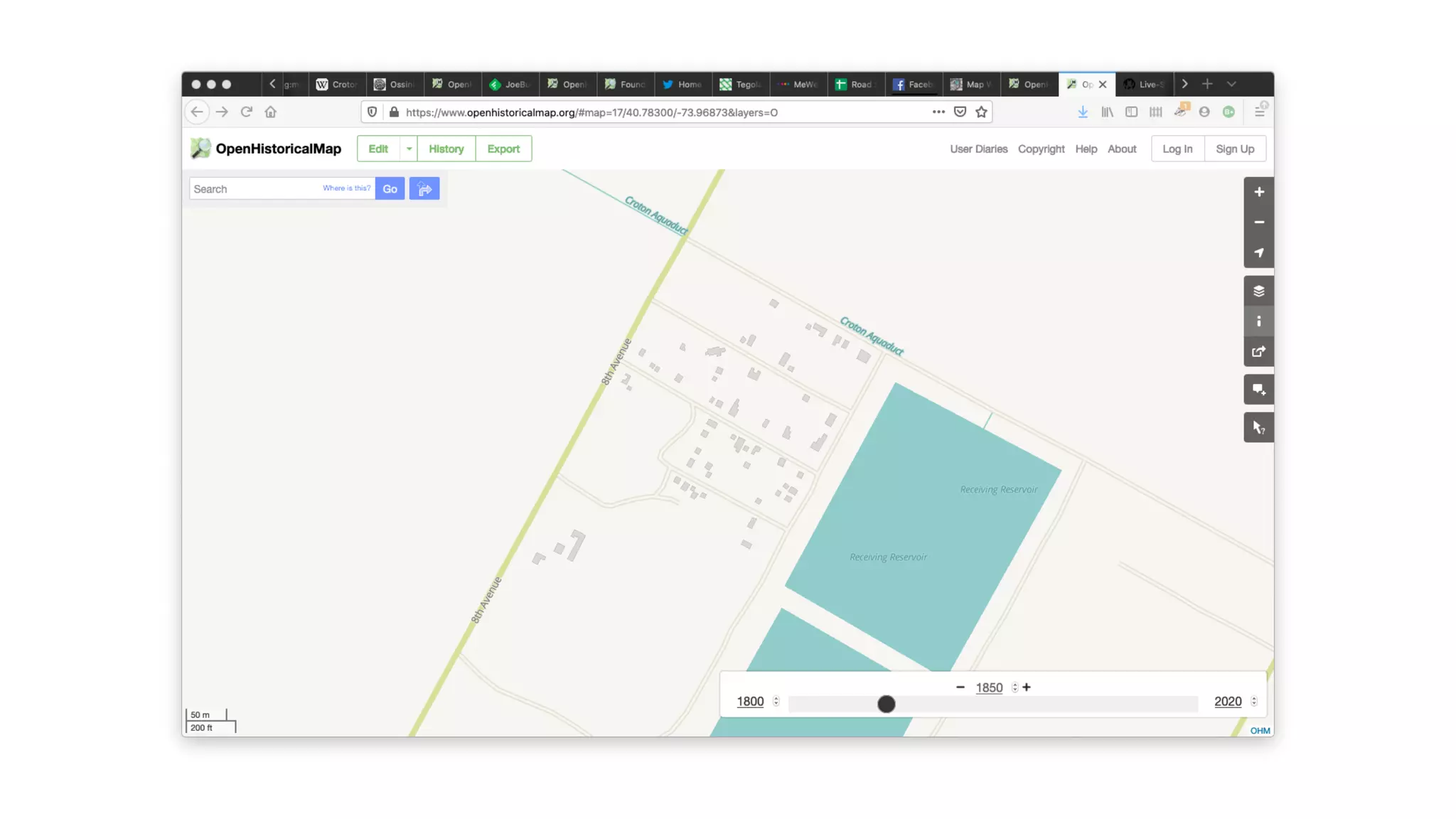
Task: Click the Log In button
Action: tap(1177, 149)
